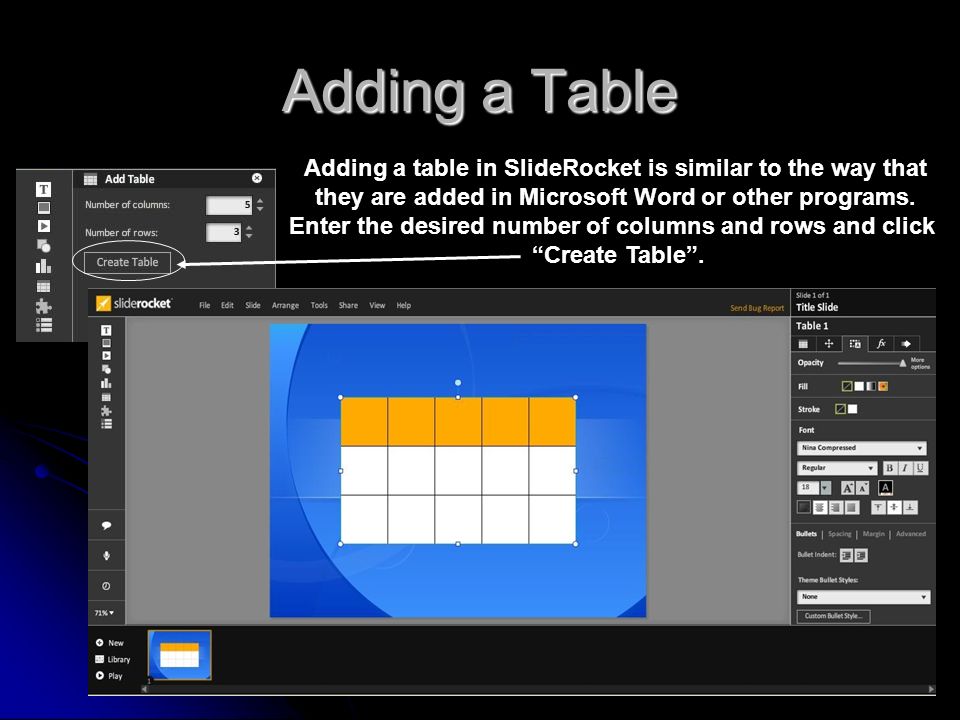Screen dimensions: 960x720
Task: Select the video tool in the editor sidebar
Action: [106, 356]
